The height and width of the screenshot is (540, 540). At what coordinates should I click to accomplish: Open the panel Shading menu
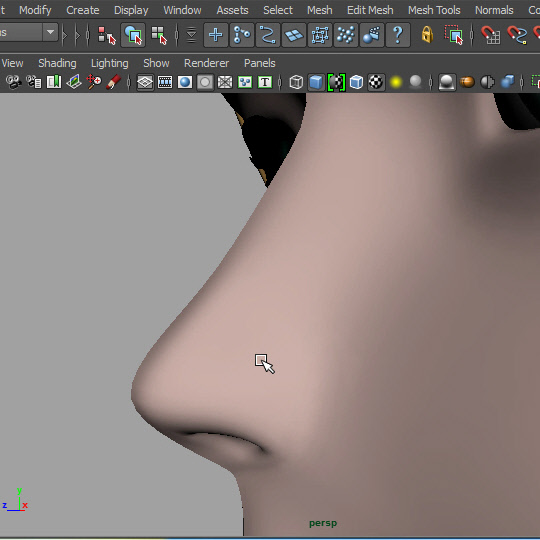tap(57, 63)
